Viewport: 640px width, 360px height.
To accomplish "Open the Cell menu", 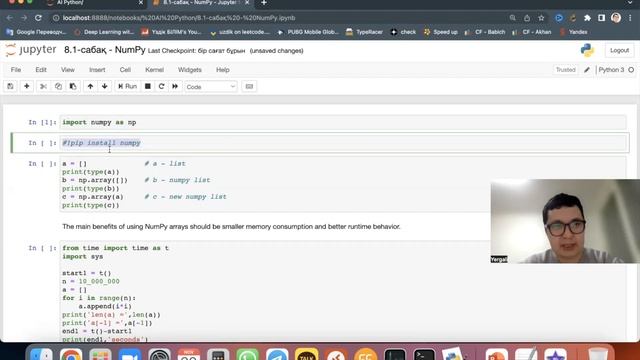I will click(x=125, y=70).
